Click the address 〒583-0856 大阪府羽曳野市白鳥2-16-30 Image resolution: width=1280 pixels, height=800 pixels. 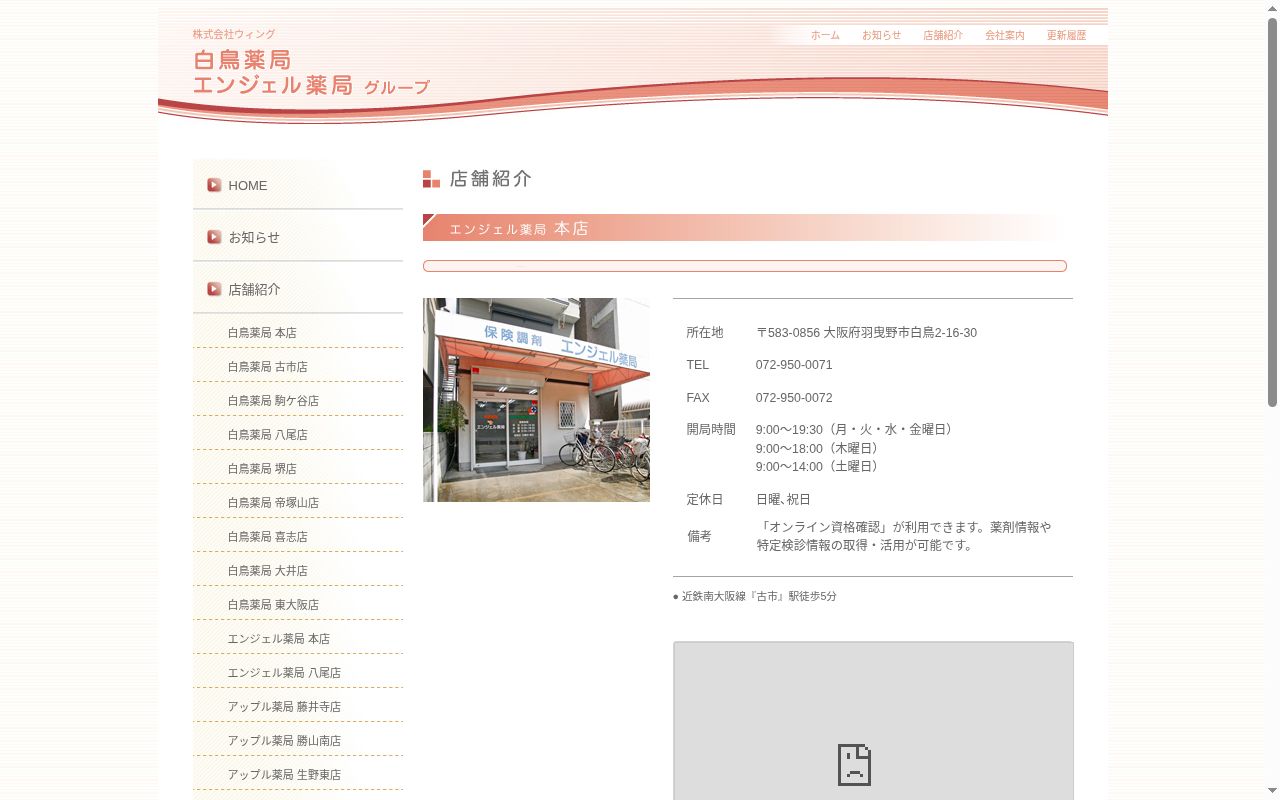pos(866,333)
